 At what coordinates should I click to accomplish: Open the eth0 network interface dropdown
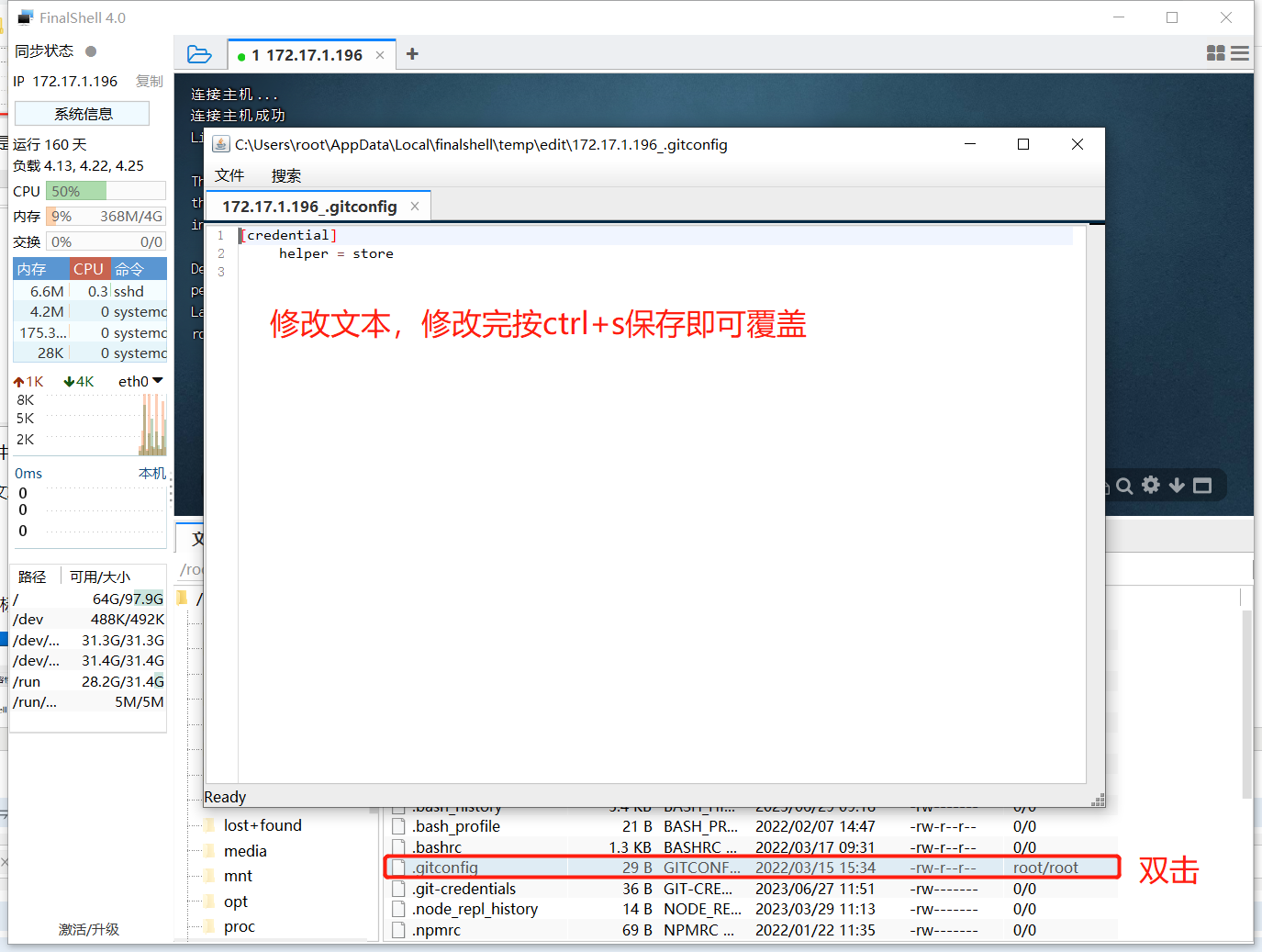(140, 381)
